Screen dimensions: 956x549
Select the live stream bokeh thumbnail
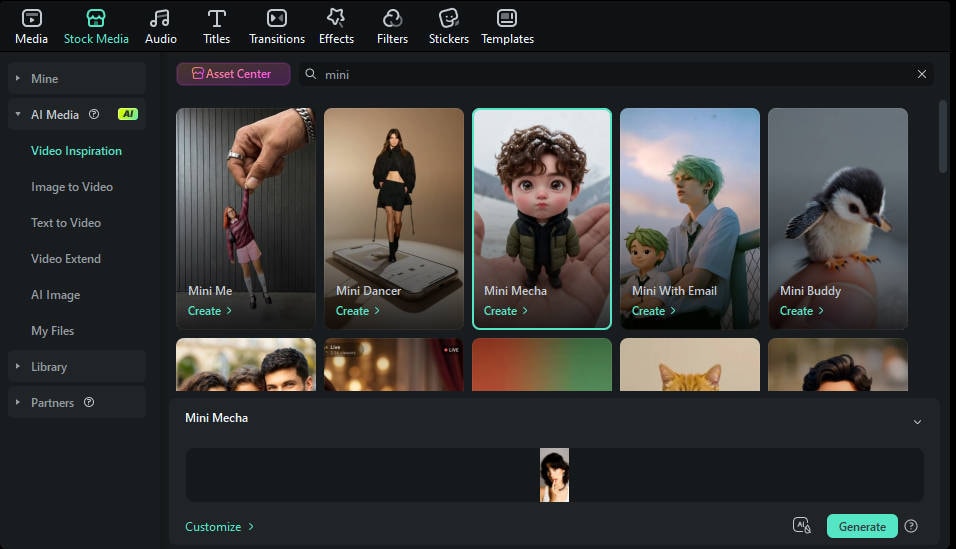[394, 365]
